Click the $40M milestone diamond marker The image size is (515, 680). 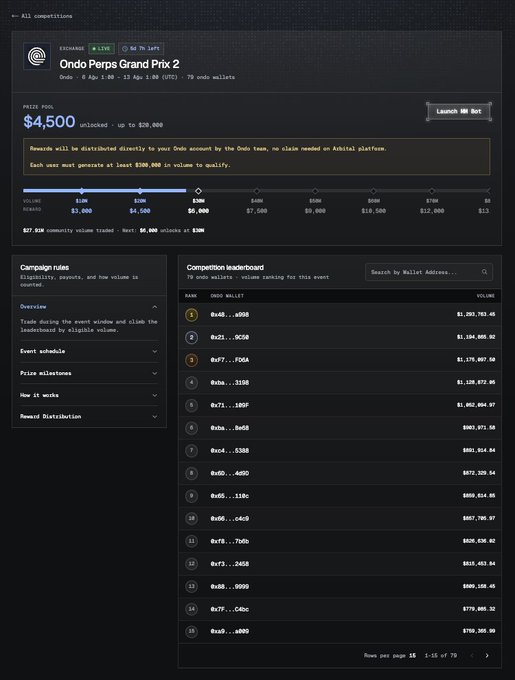click(257, 191)
